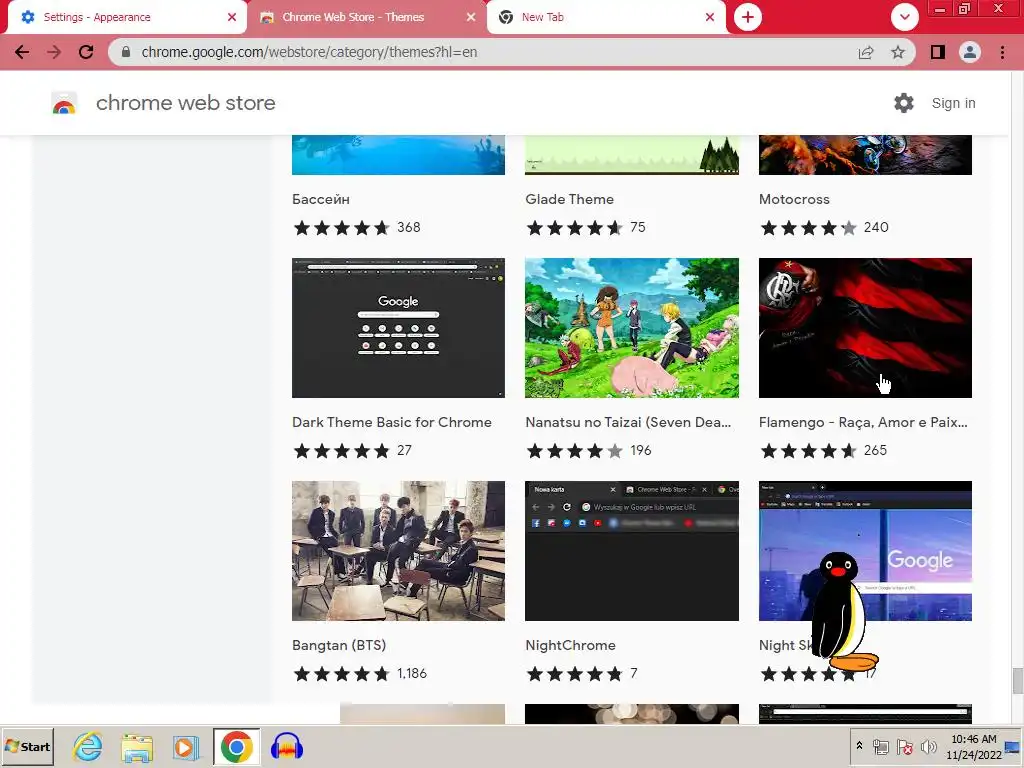Click Flamengo - Raça, Amor e Paix title
1024x768 pixels.
(863, 423)
